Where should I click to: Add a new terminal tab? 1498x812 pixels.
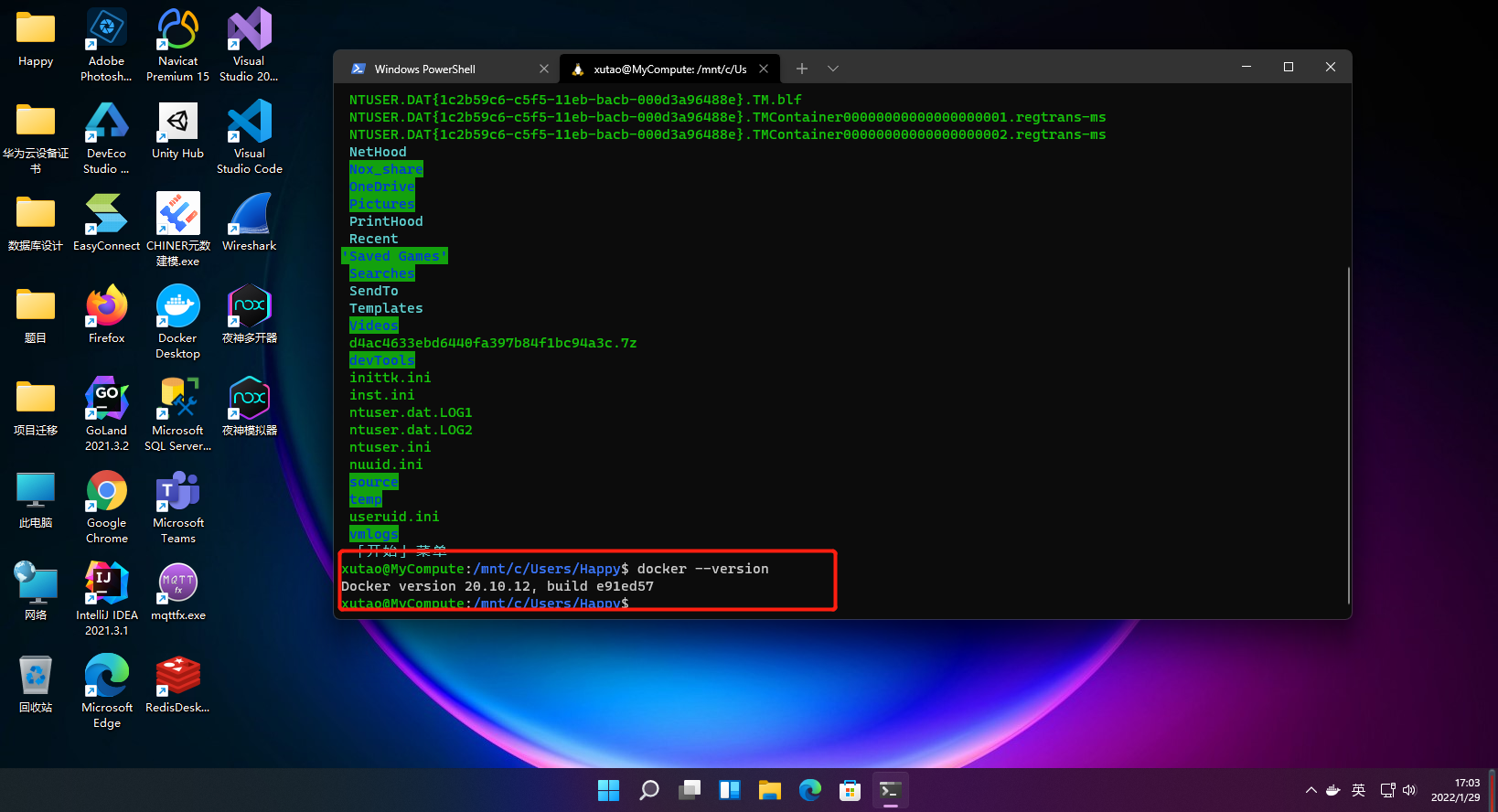pos(802,69)
